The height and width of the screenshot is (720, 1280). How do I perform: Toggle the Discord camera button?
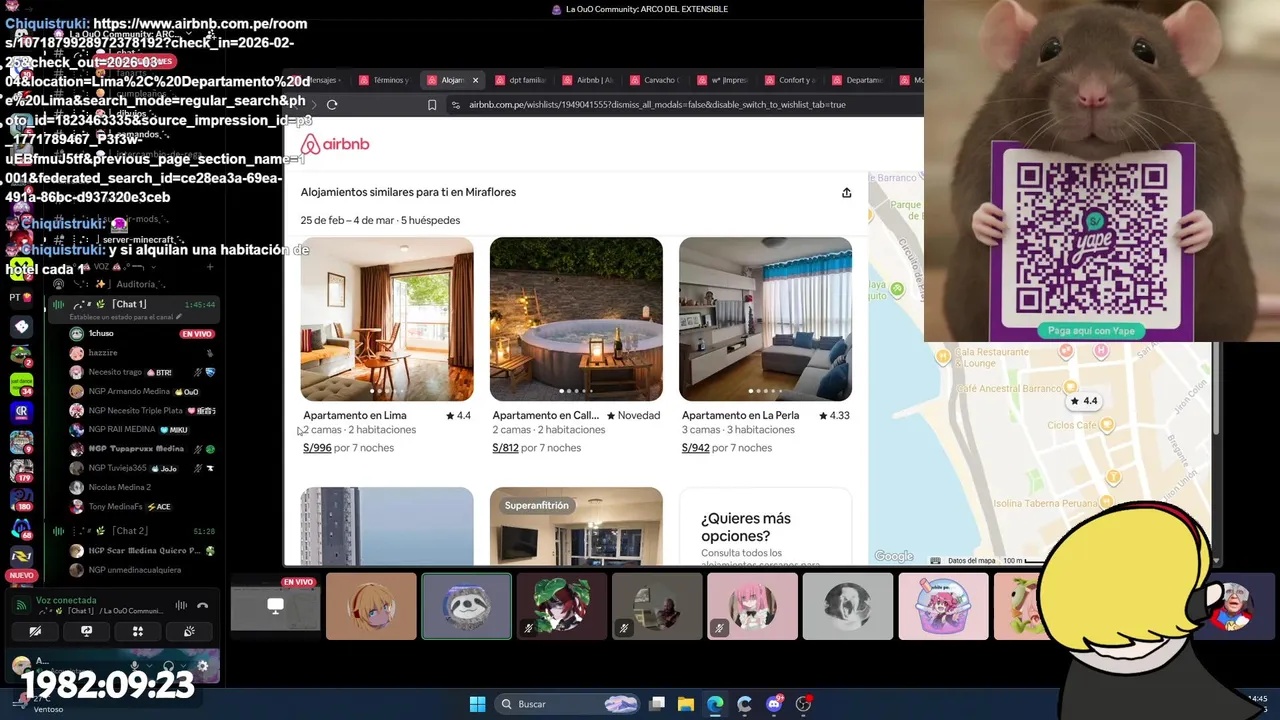tap(35, 631)
